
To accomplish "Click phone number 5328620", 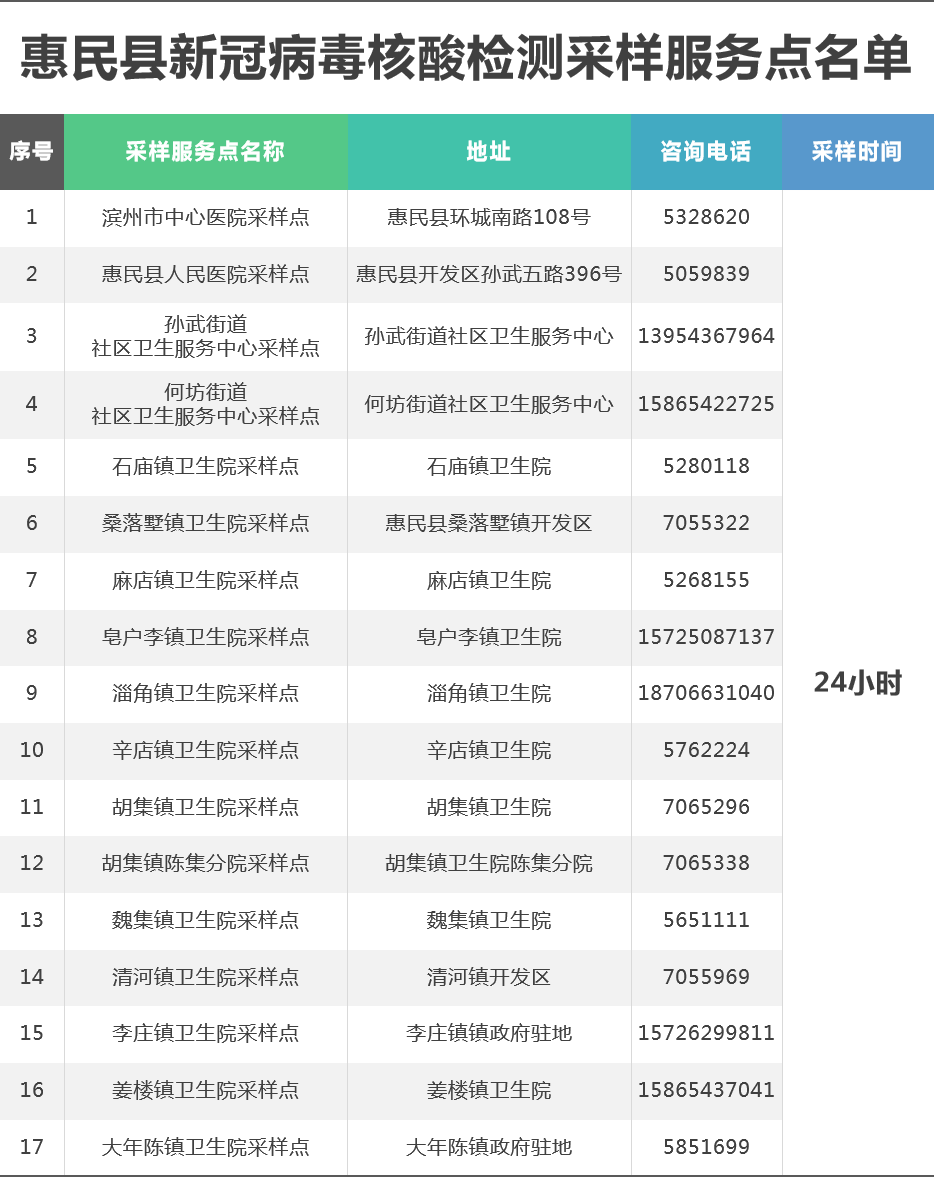I will 706,217.
